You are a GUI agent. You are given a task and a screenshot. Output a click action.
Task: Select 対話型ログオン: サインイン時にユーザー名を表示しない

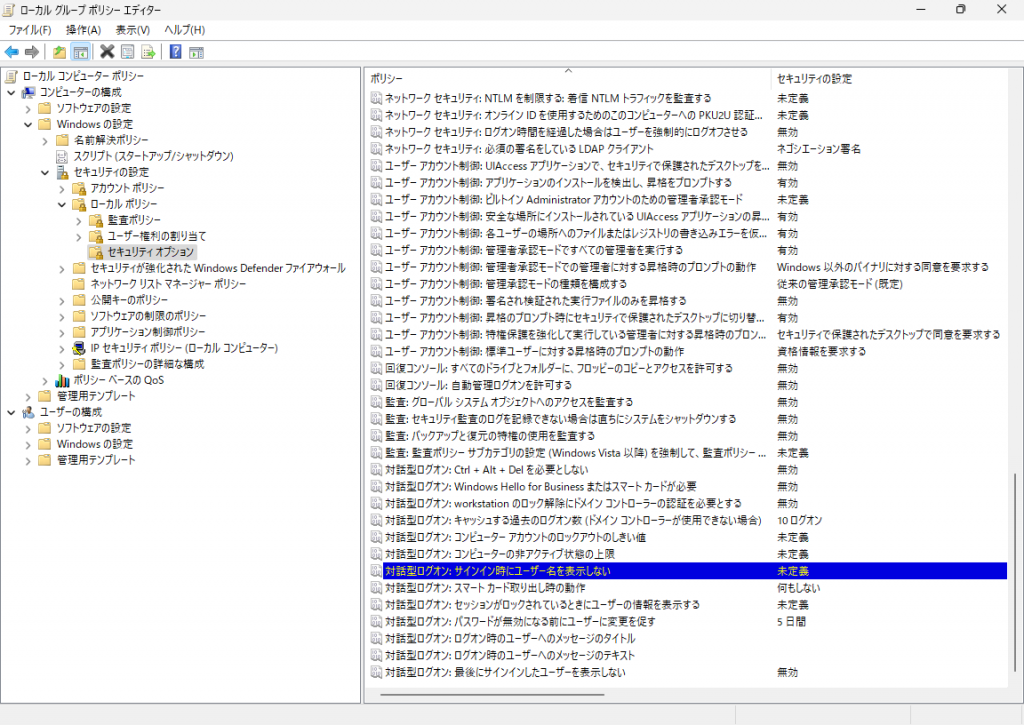pos(688,571)
